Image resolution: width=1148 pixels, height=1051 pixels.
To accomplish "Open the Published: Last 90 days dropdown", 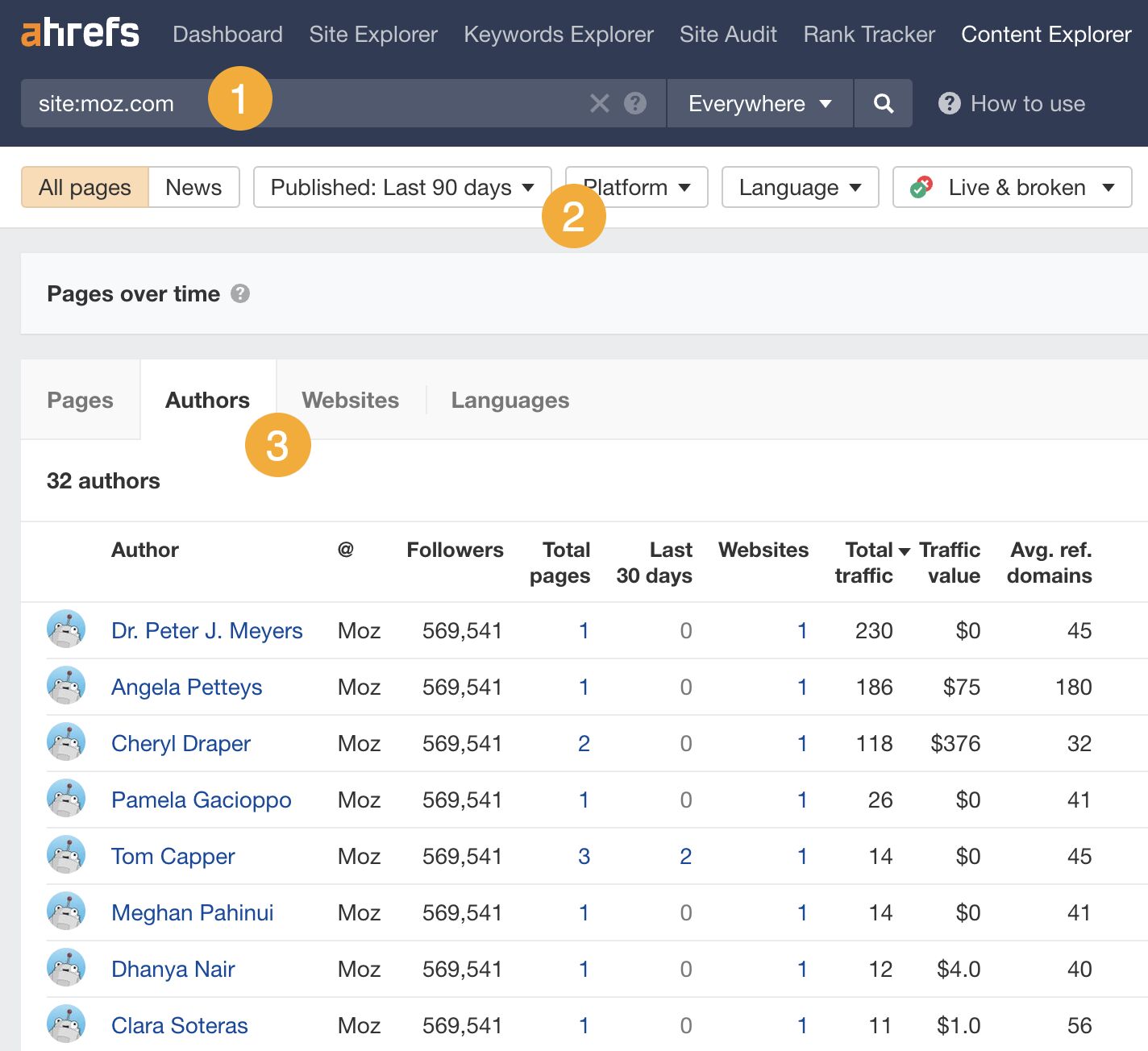I will 401,187.
